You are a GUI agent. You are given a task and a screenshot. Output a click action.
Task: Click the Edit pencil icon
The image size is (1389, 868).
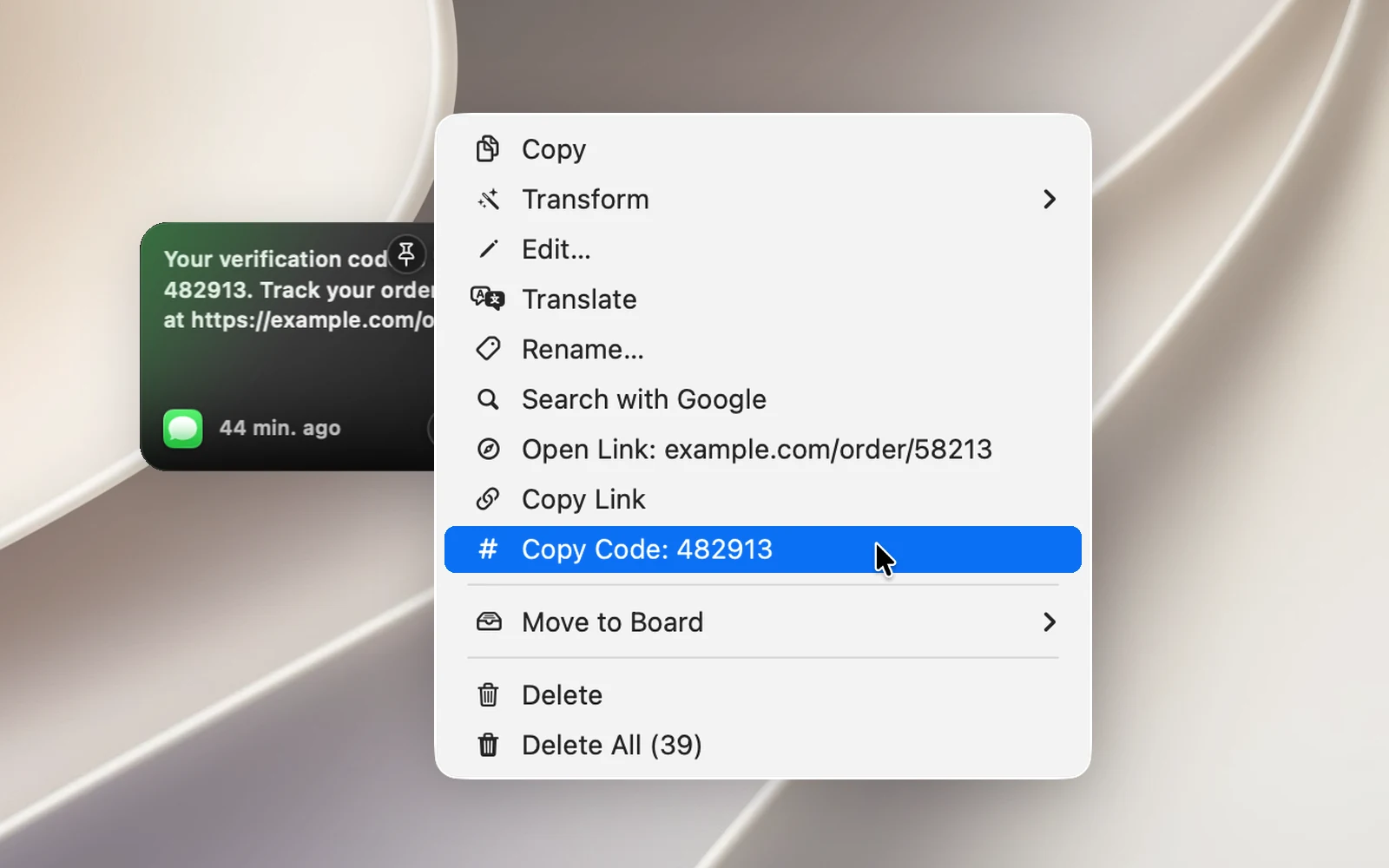tap(488, 249)
